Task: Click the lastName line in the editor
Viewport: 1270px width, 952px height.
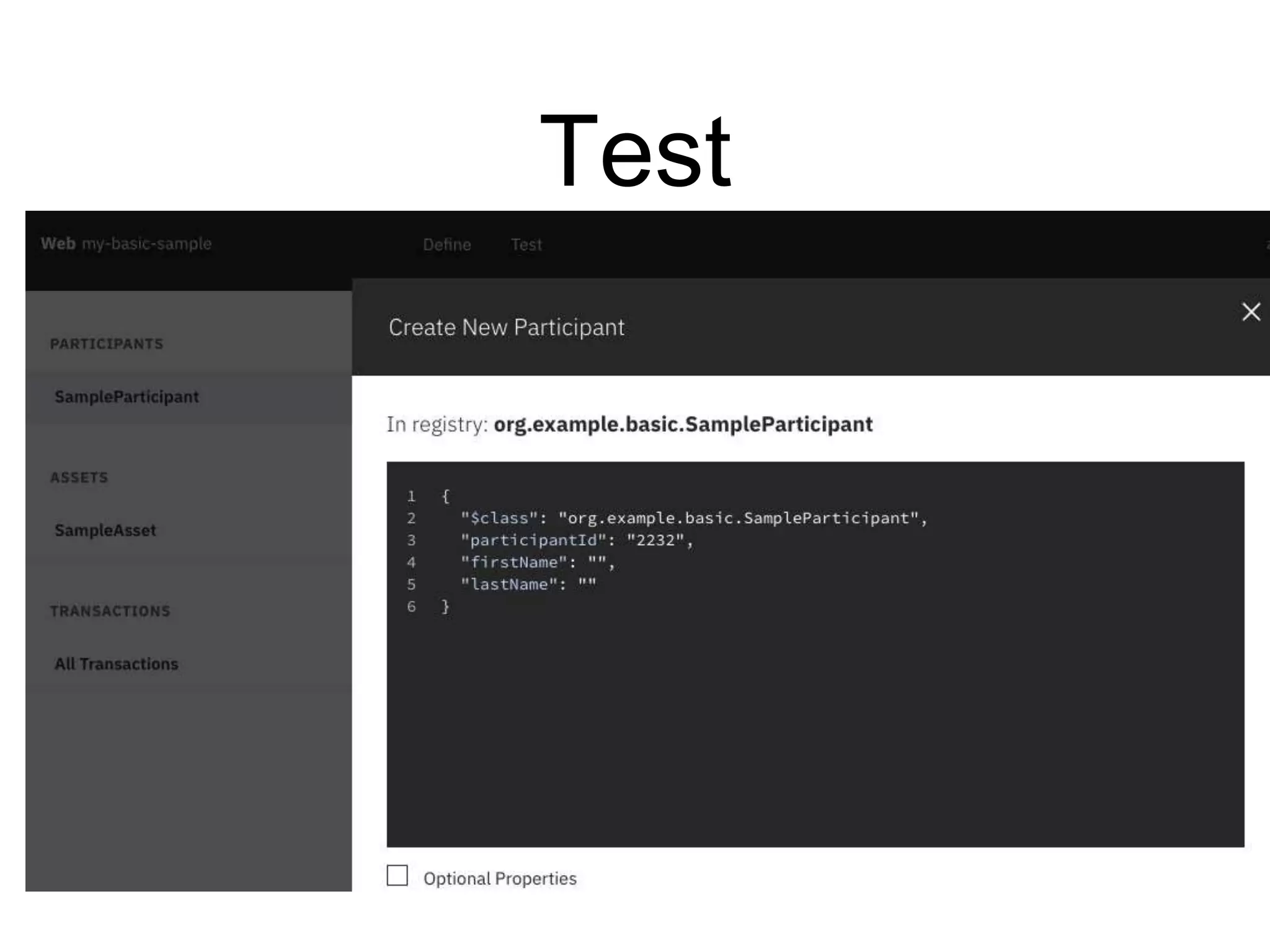Action: click(x=528, y=584)
